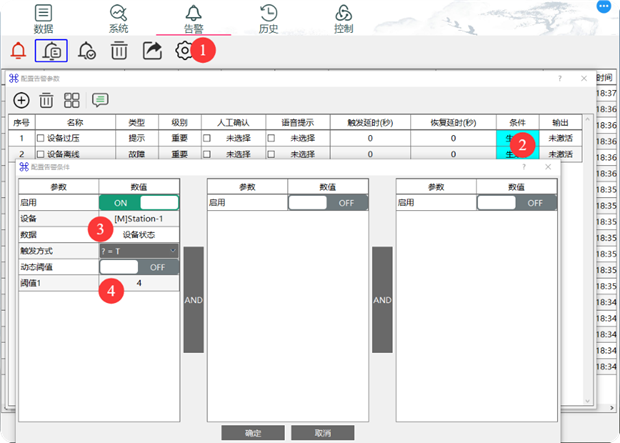Click help icon in 配置告警参数 dialog
Image resolution: width=620 pixels, height=443 pixels.
(560, 78)
